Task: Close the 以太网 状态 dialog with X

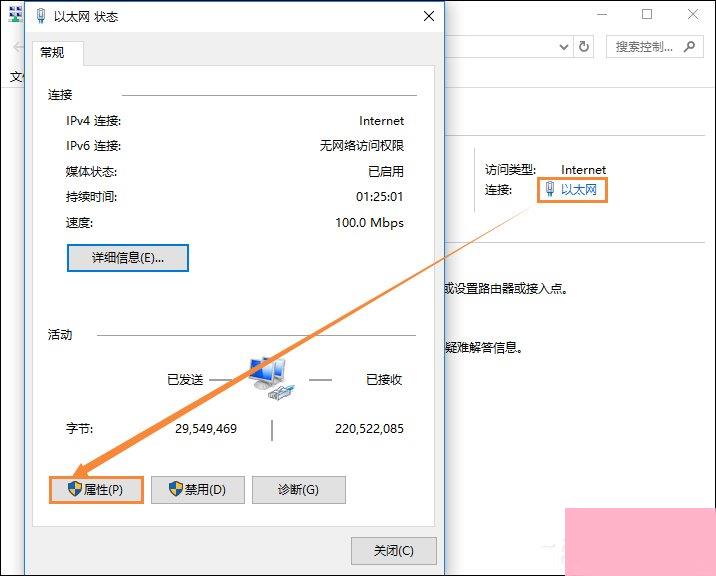Action: (x=429, y=17)
